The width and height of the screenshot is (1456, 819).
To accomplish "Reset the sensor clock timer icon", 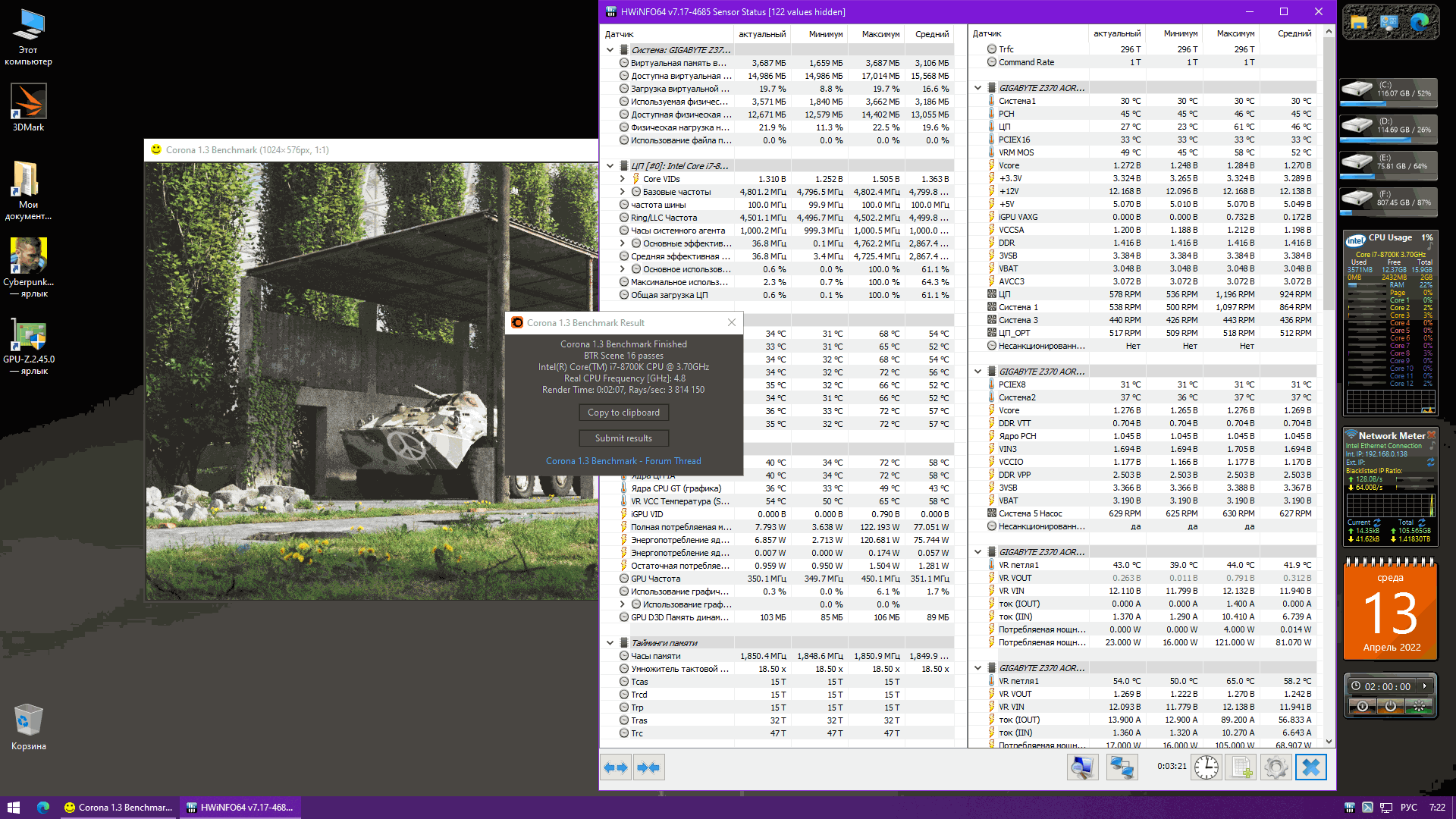I will pyautogui.click(x=1206, y=767).
